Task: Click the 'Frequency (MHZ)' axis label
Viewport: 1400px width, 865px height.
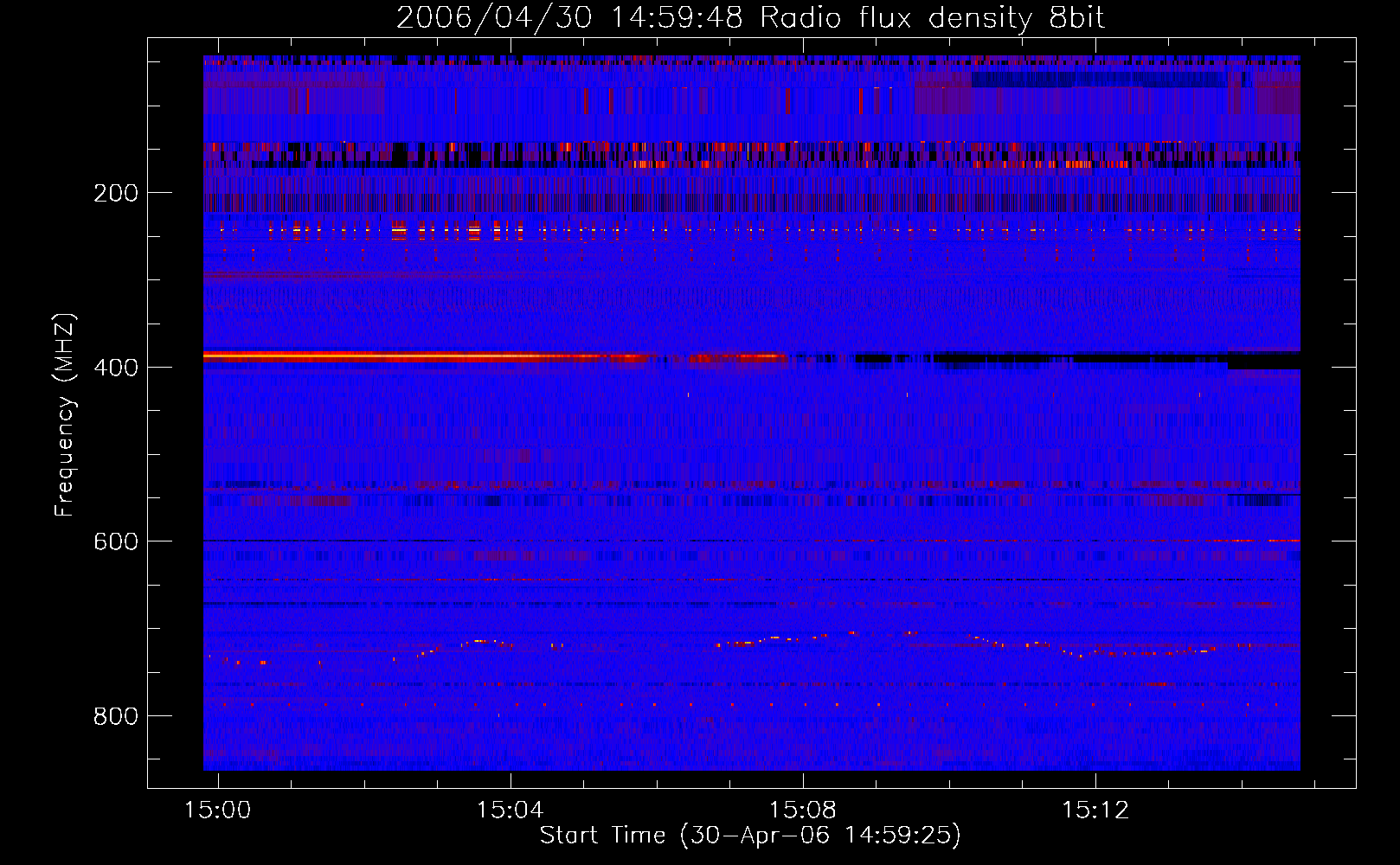Action: (65, 415)
